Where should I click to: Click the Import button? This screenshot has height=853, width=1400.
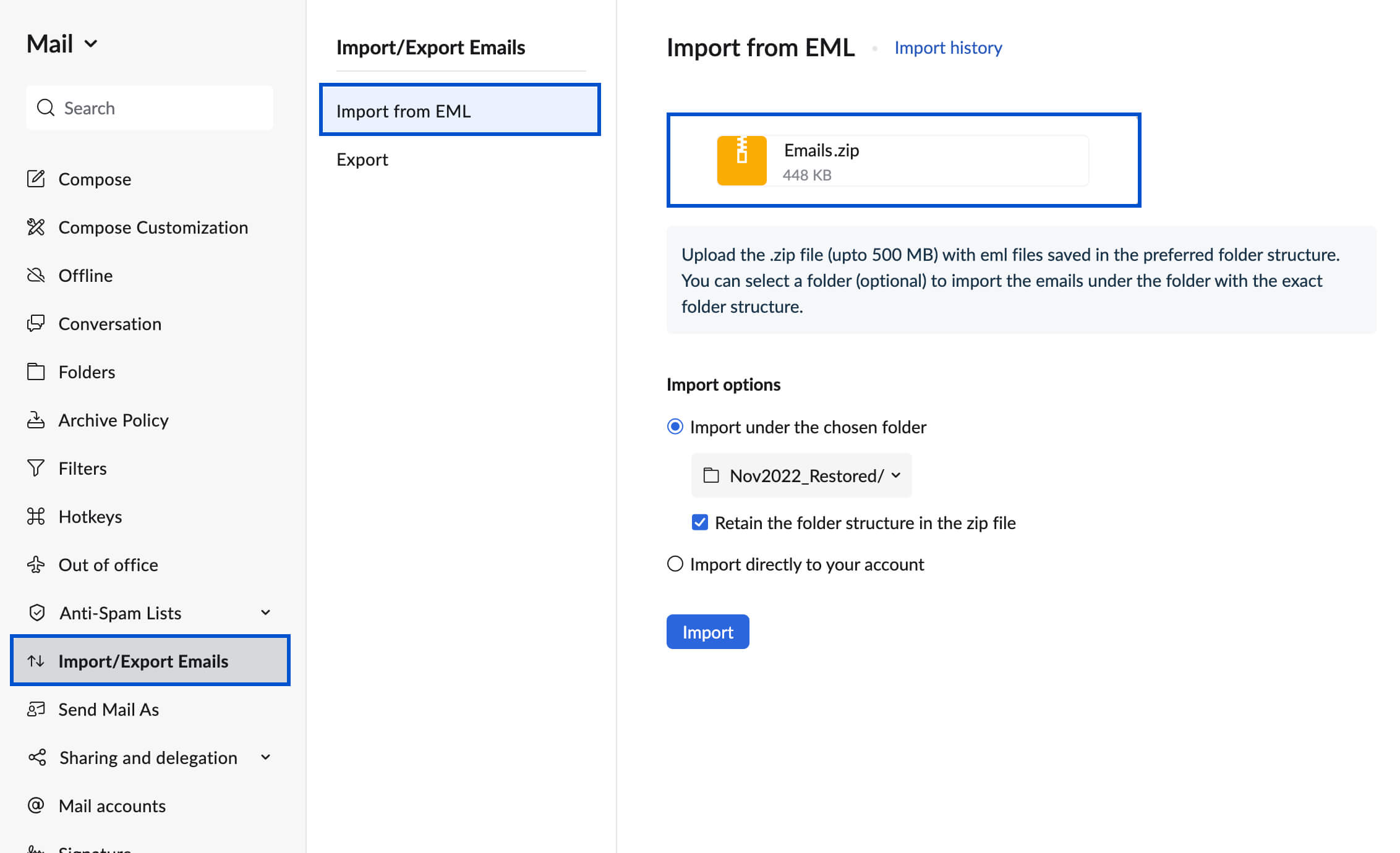click(707, 631)
